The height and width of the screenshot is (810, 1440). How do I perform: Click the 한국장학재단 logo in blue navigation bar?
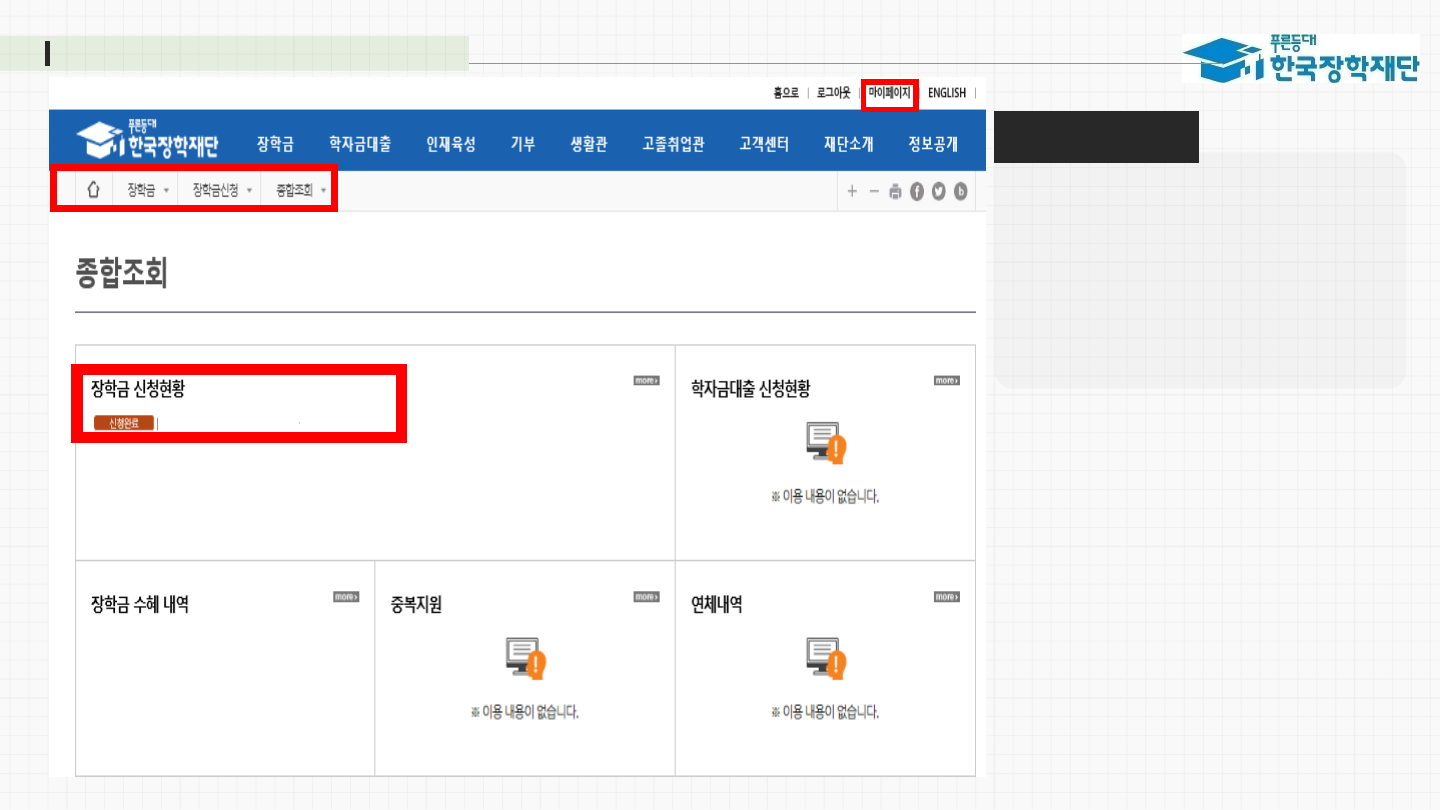pyautogui.click(x=147, y=141)
